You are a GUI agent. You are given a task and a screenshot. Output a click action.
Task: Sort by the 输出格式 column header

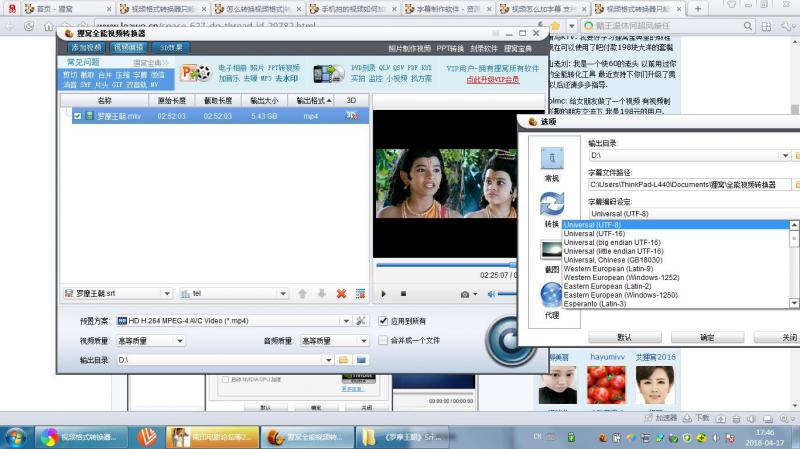click(311, 101)
